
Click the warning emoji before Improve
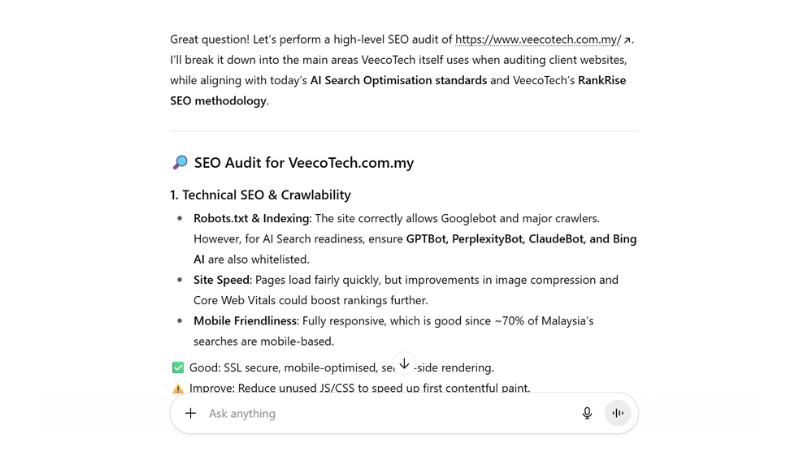coord(178,388)
